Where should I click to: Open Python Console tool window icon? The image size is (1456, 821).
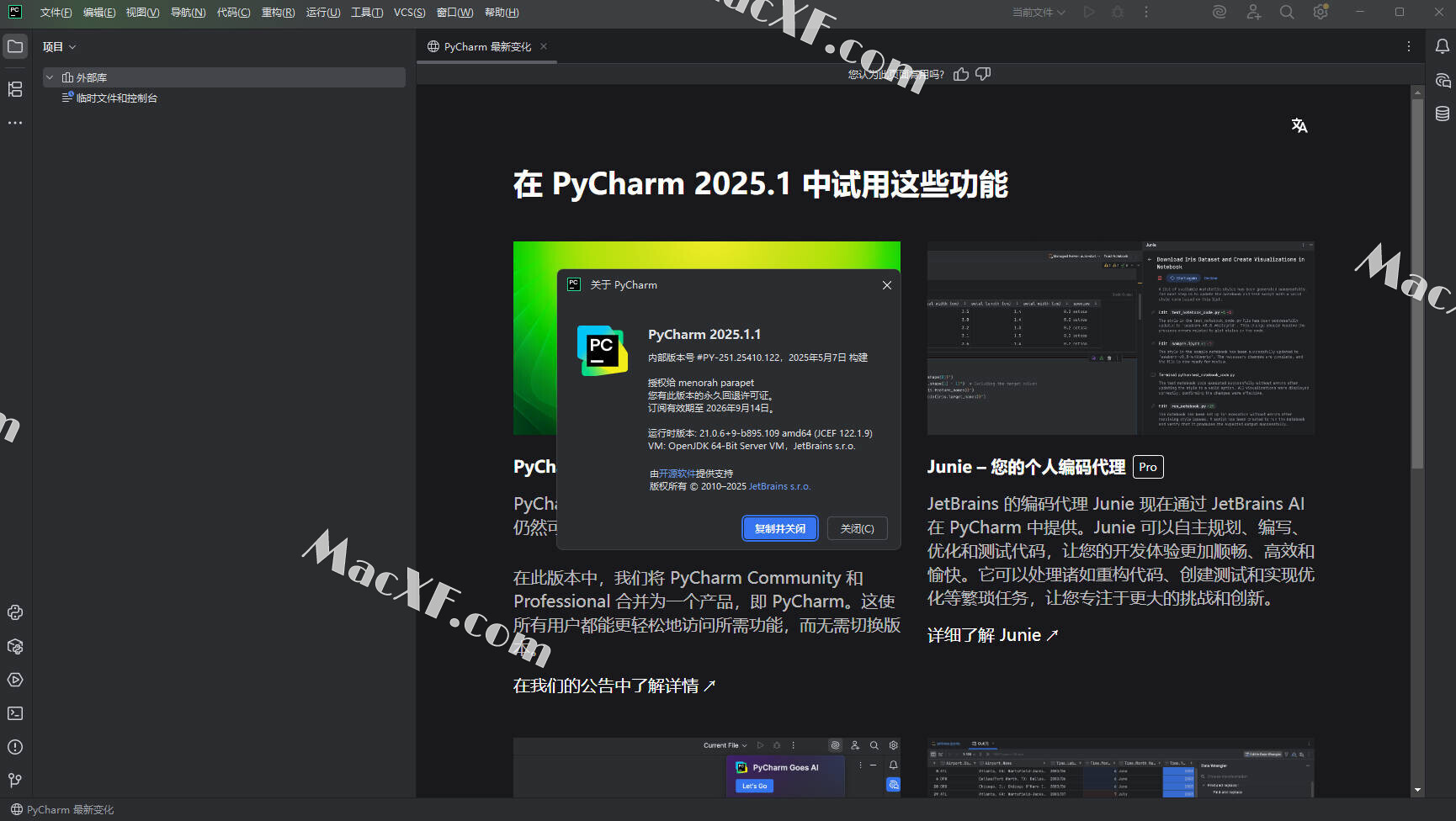click(15, 612)
